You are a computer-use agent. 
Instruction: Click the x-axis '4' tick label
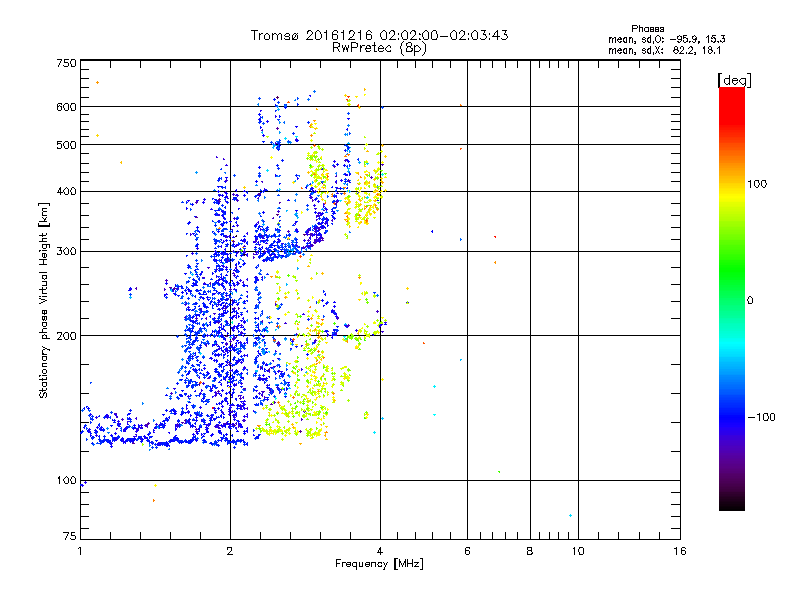coord(380,551)
